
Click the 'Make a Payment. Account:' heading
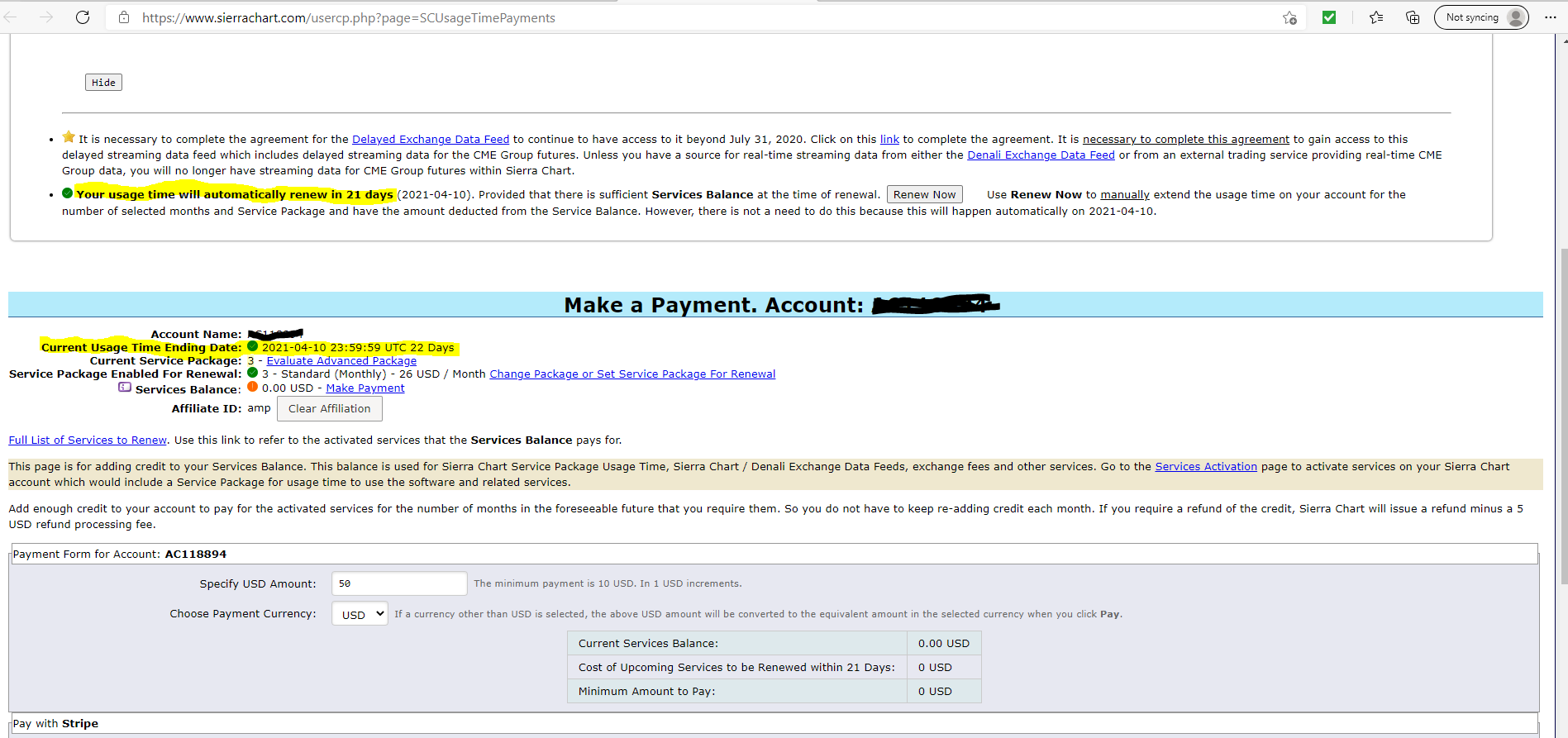714,305
